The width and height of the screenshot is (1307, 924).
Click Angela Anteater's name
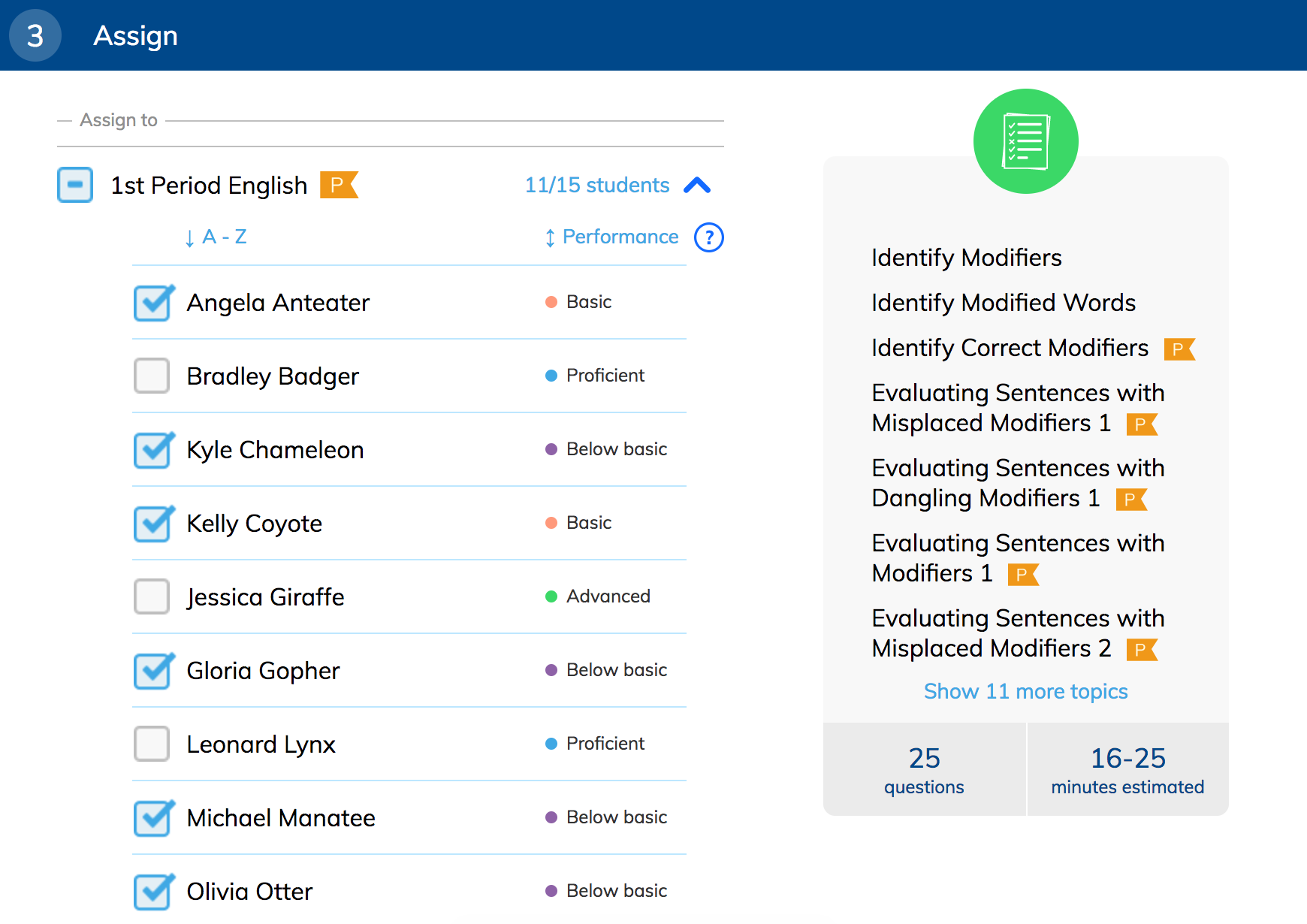[278, 303]
